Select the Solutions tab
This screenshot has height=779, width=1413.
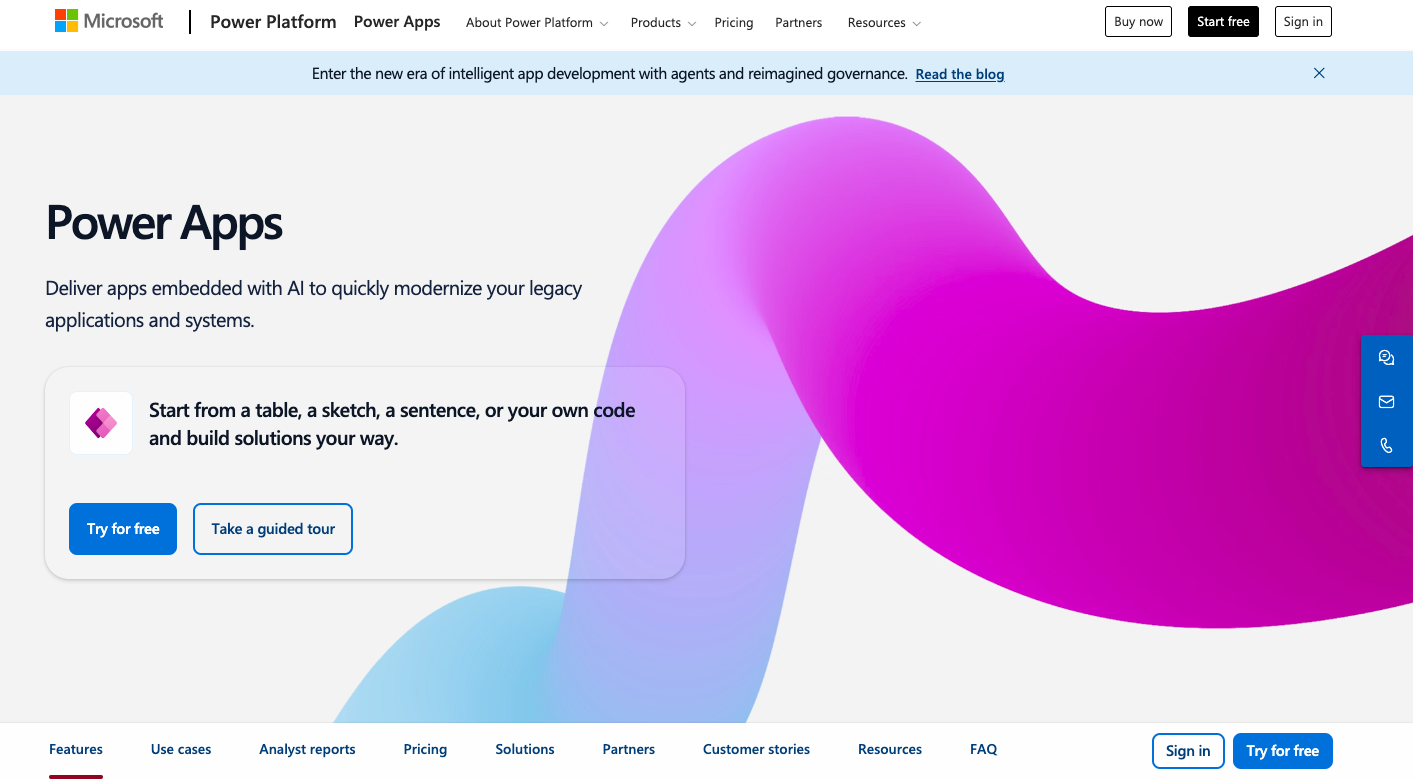[525, 749]
